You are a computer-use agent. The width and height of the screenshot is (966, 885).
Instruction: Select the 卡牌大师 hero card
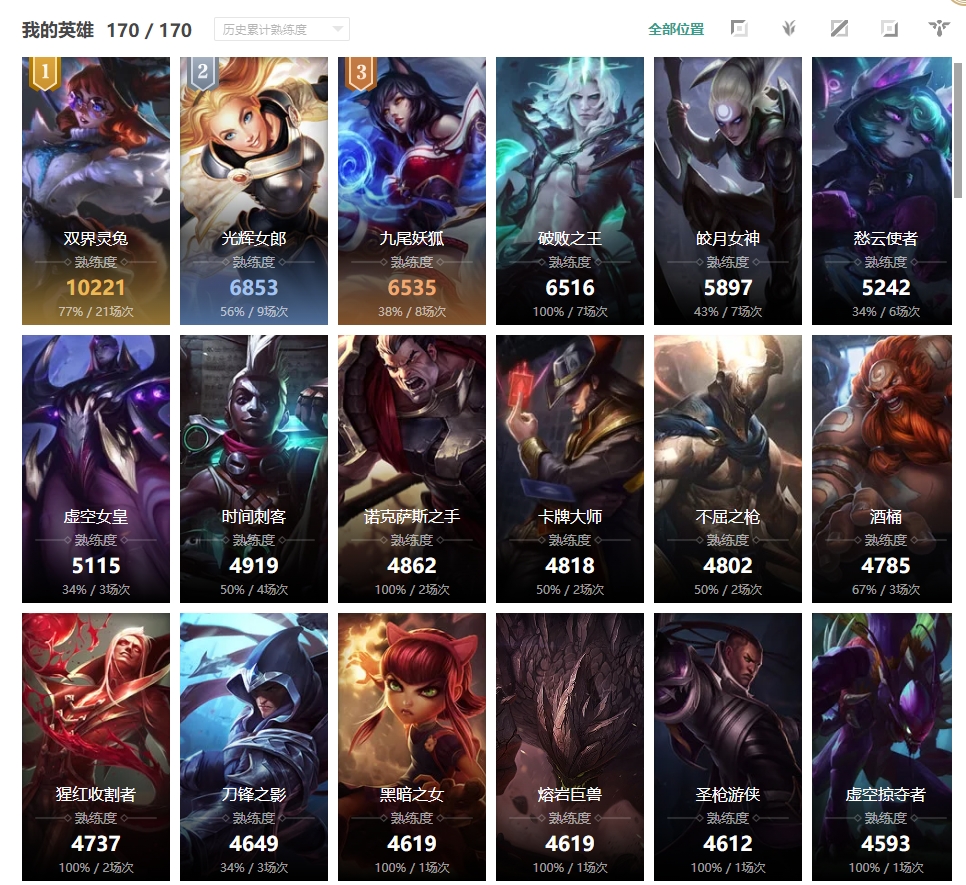pyautogui.click(x=570, y=469)
